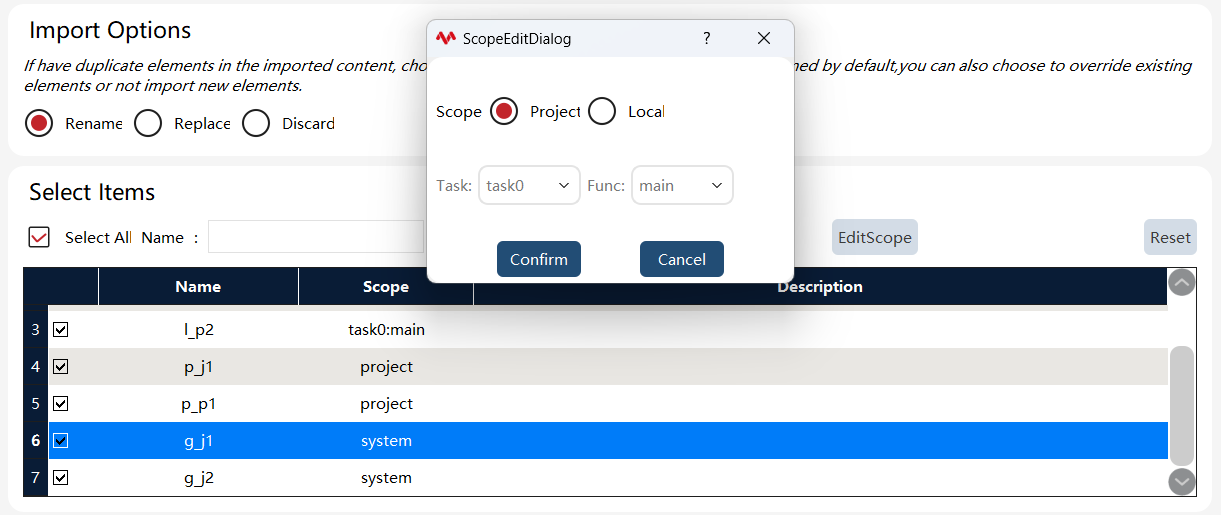Select the g_j2 name cell
Viewport: 1221px width, 515px height.
point(198,477)
